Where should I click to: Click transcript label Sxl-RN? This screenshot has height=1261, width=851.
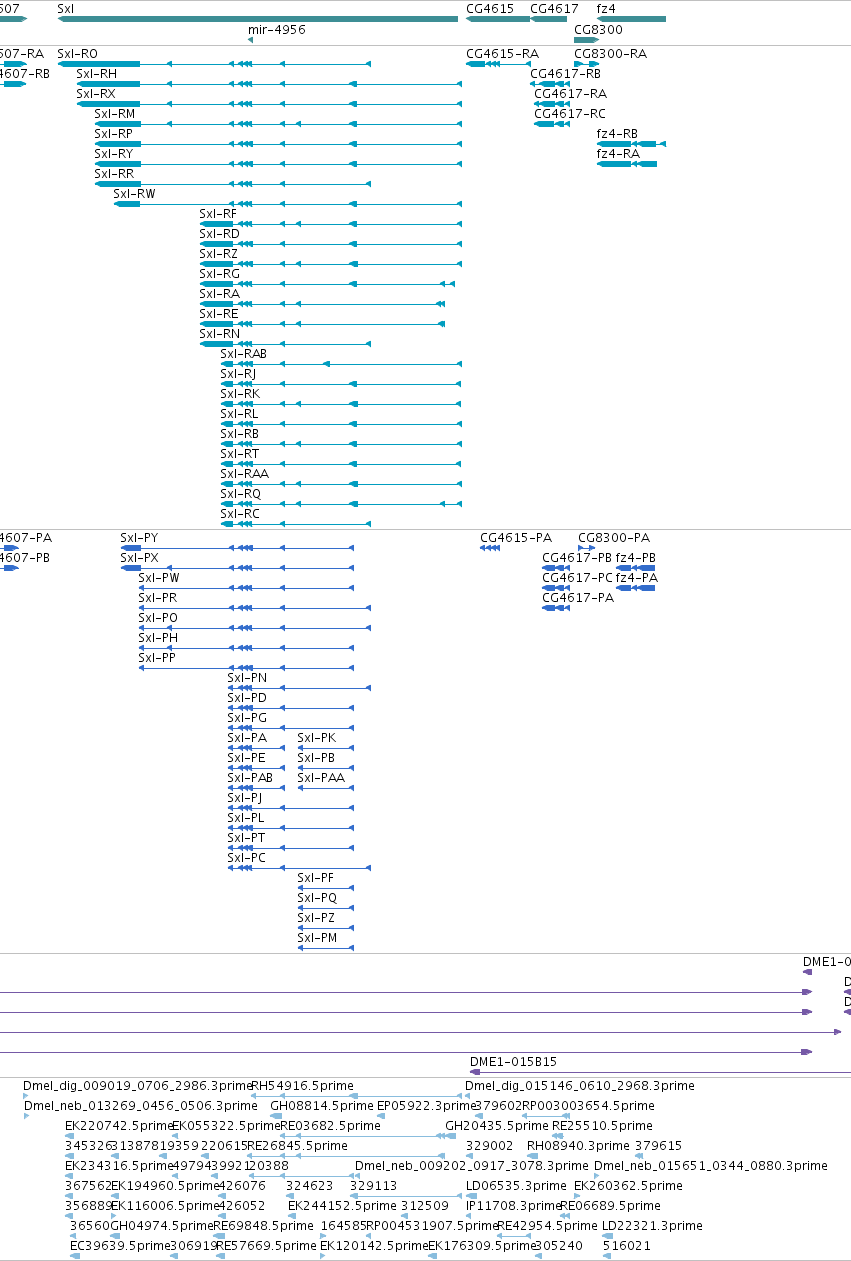(x=220, y=334)
